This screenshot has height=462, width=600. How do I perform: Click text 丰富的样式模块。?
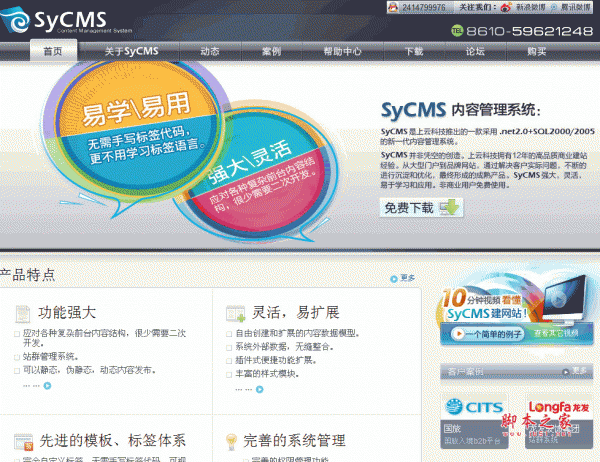pyautogui.click(x=267, y=374)
